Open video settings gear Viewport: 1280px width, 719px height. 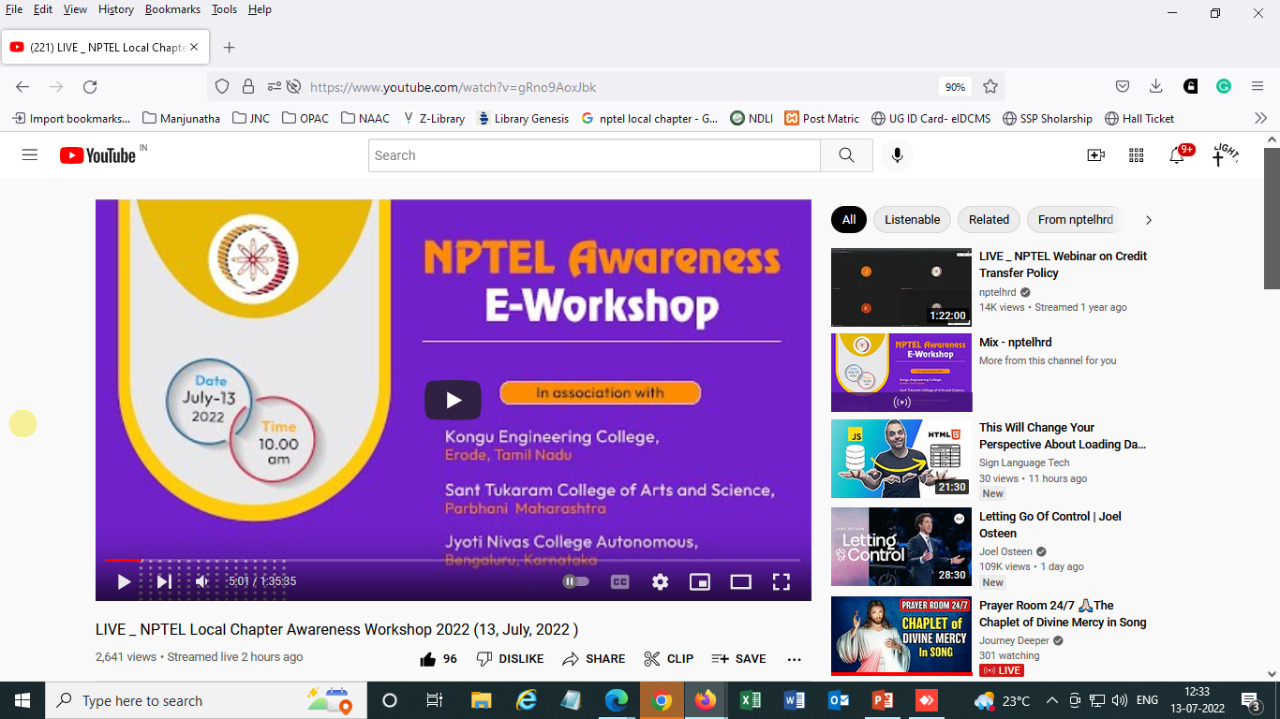click(660, 582)
